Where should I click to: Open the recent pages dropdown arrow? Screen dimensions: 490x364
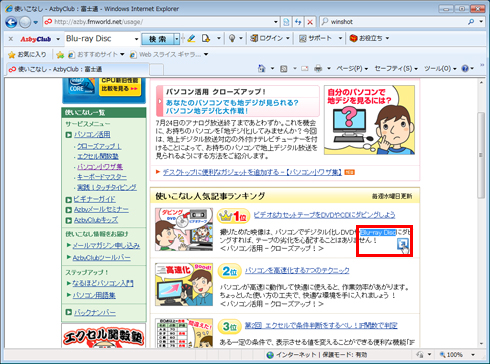(36, 23)
